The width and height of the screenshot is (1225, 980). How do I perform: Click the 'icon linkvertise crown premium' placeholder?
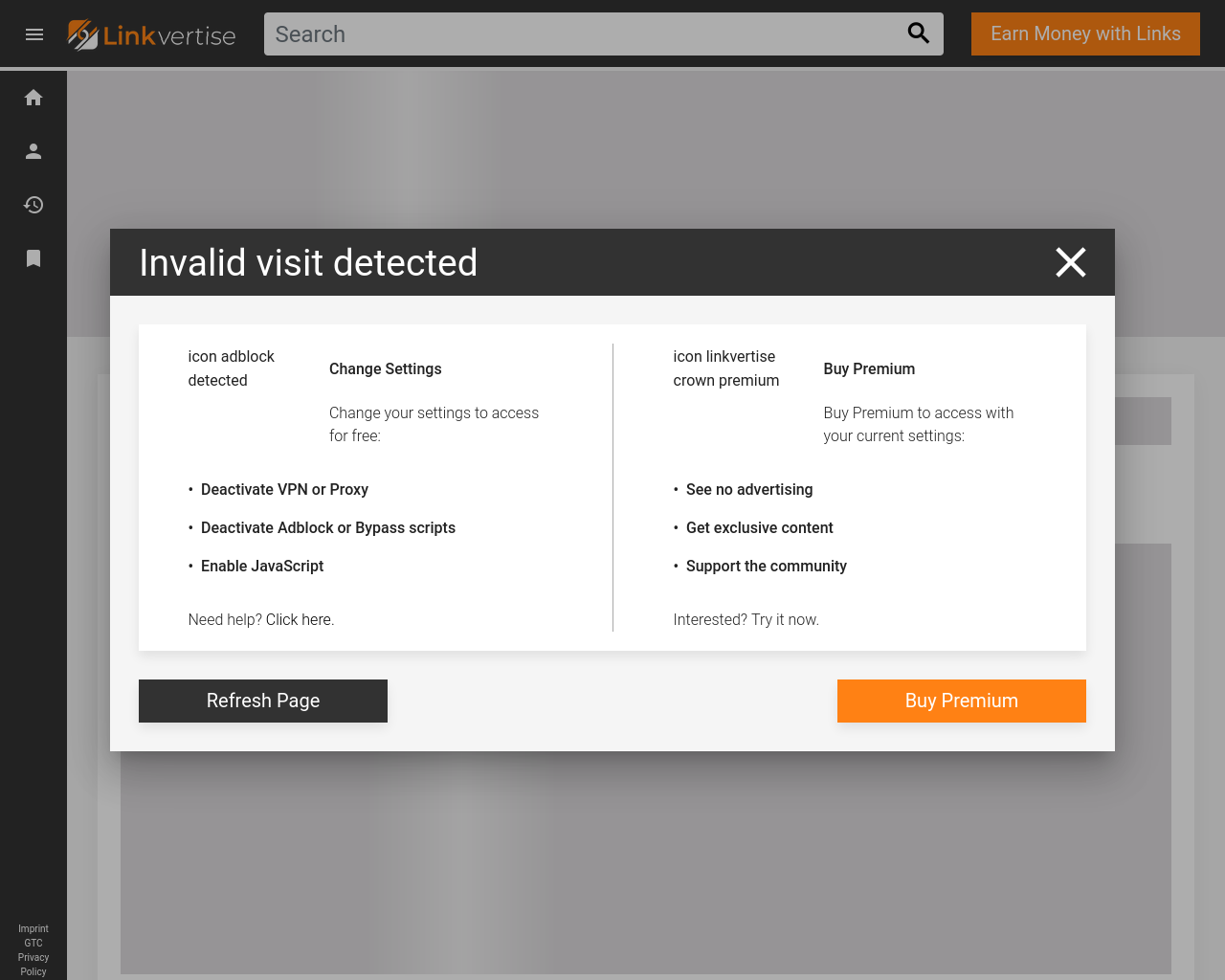pyautogui.click(x=726, y=368)
